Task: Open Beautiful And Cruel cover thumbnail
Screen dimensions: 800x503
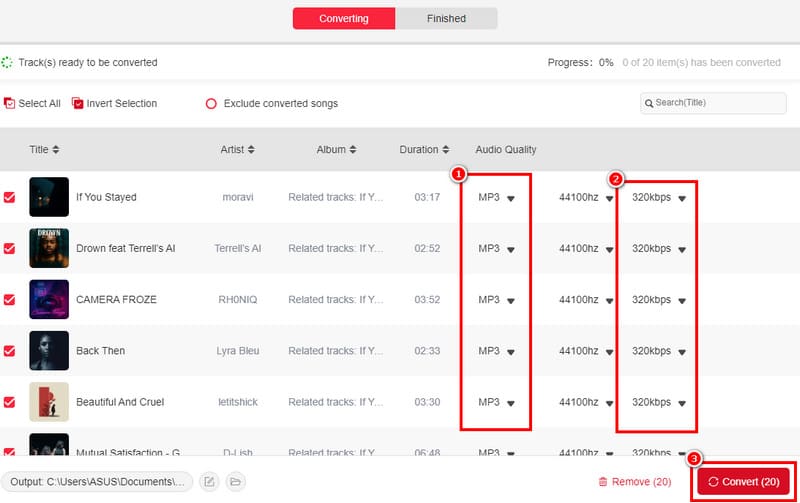Action: pos(49,402)
